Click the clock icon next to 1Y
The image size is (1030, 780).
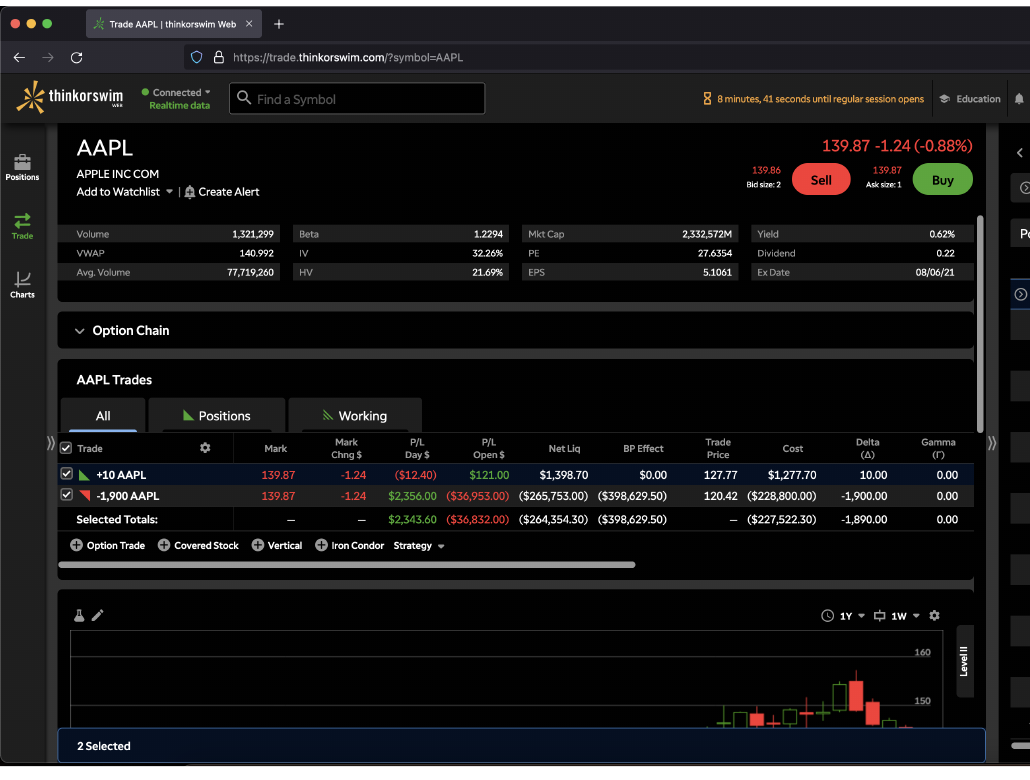827,616
